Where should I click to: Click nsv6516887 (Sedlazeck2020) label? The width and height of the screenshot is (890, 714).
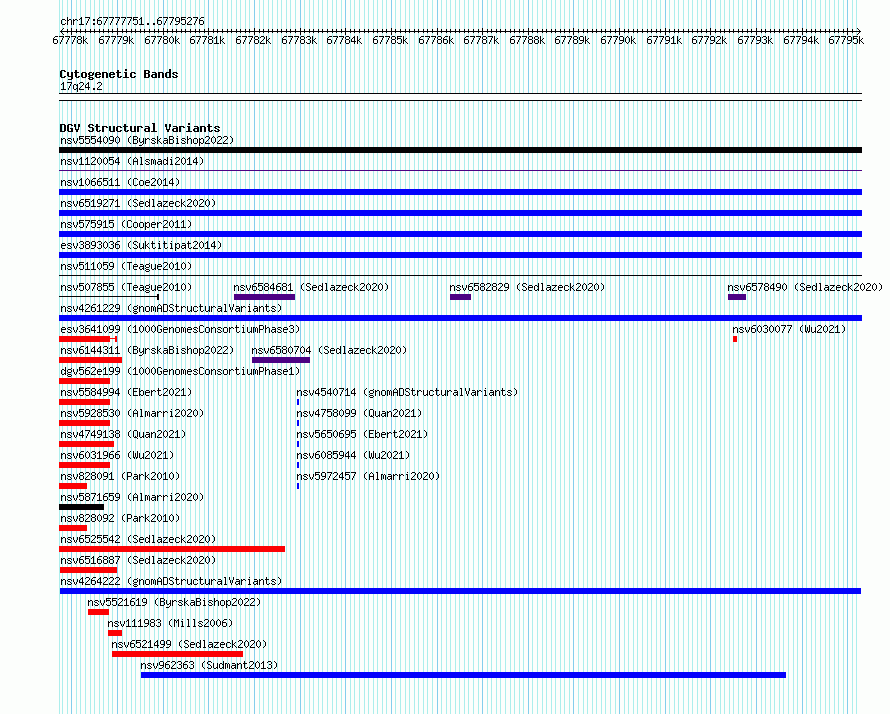click(x=138, y=560)
